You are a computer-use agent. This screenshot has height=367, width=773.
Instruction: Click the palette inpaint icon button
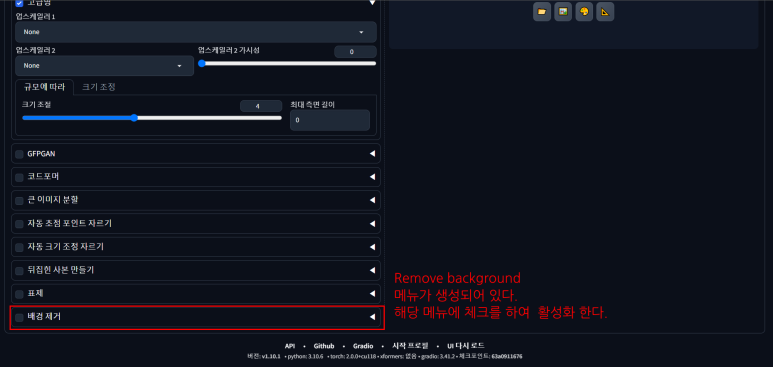click(584, 12)
